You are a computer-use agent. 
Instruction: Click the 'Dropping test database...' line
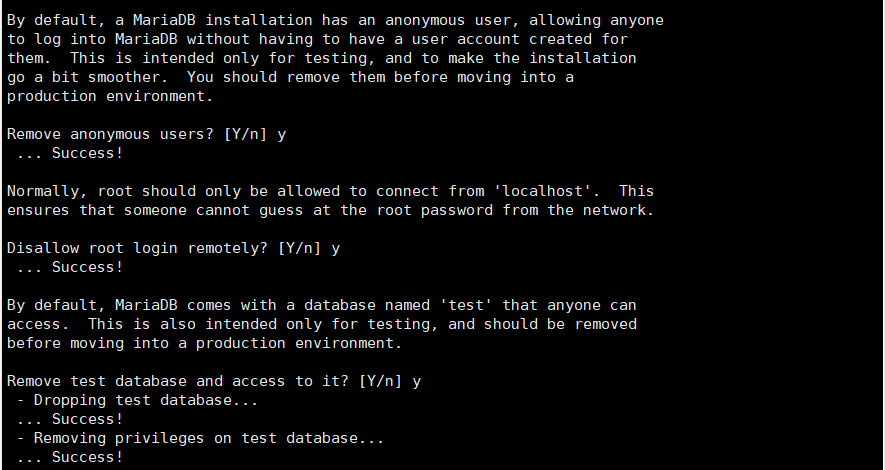pyautogui.click(x=137, y=401)
